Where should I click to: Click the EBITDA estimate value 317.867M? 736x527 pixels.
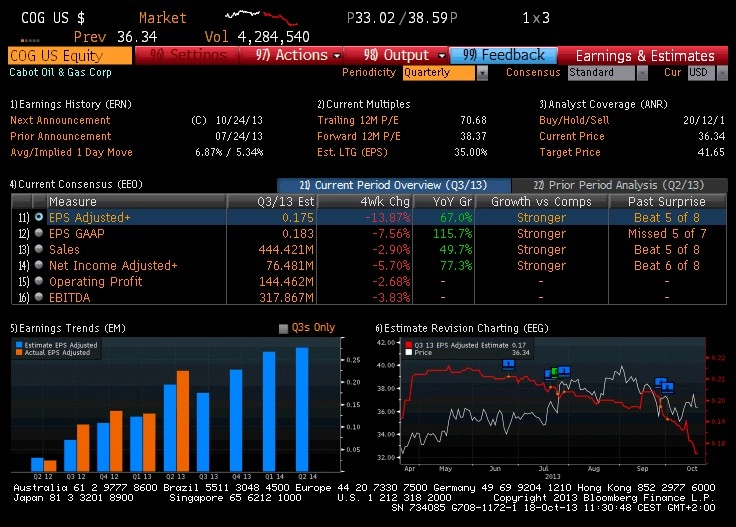click(x=286, y=298)
